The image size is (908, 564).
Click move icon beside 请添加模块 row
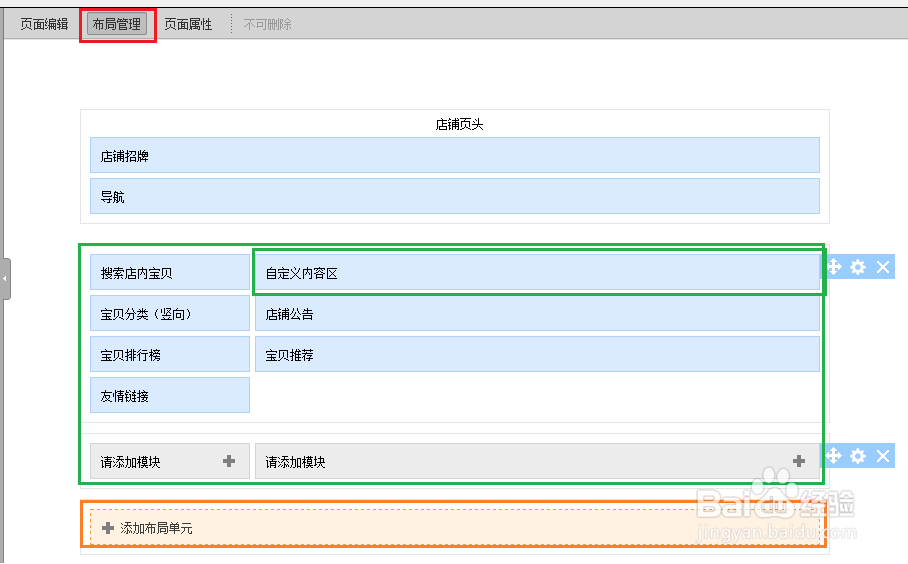pyautogui.click(x=834, y=456)
